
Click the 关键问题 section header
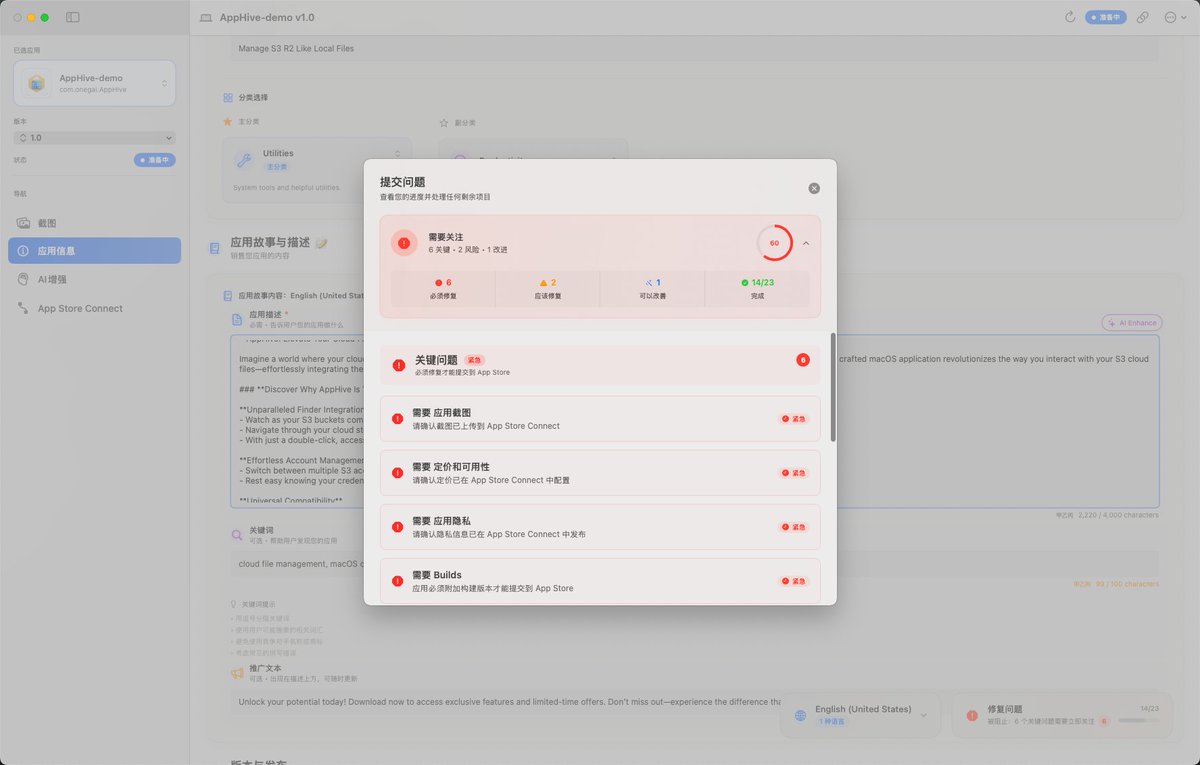[600, 365]
